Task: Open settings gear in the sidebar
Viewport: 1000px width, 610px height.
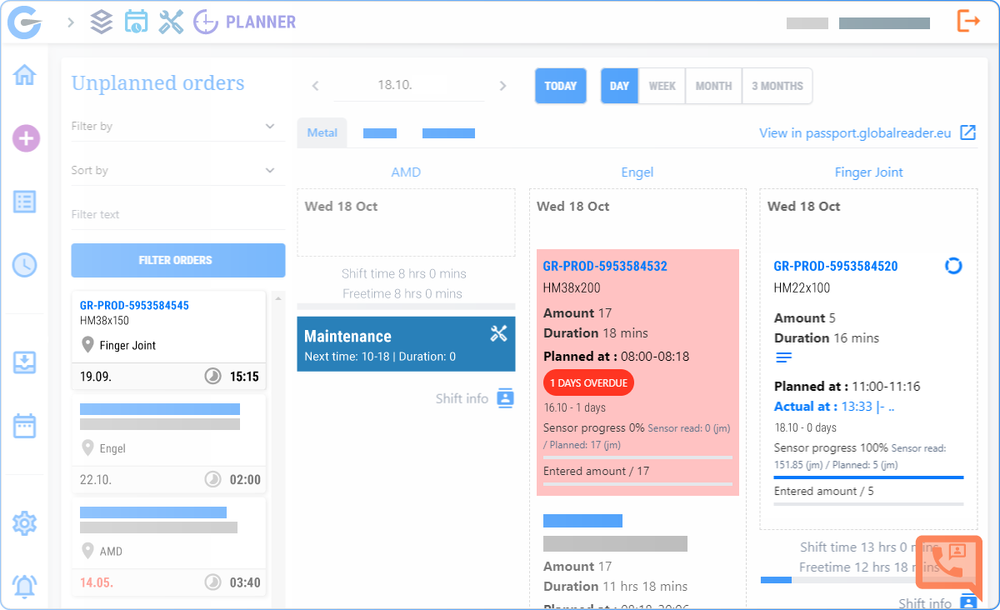Action: coord(25,523)
